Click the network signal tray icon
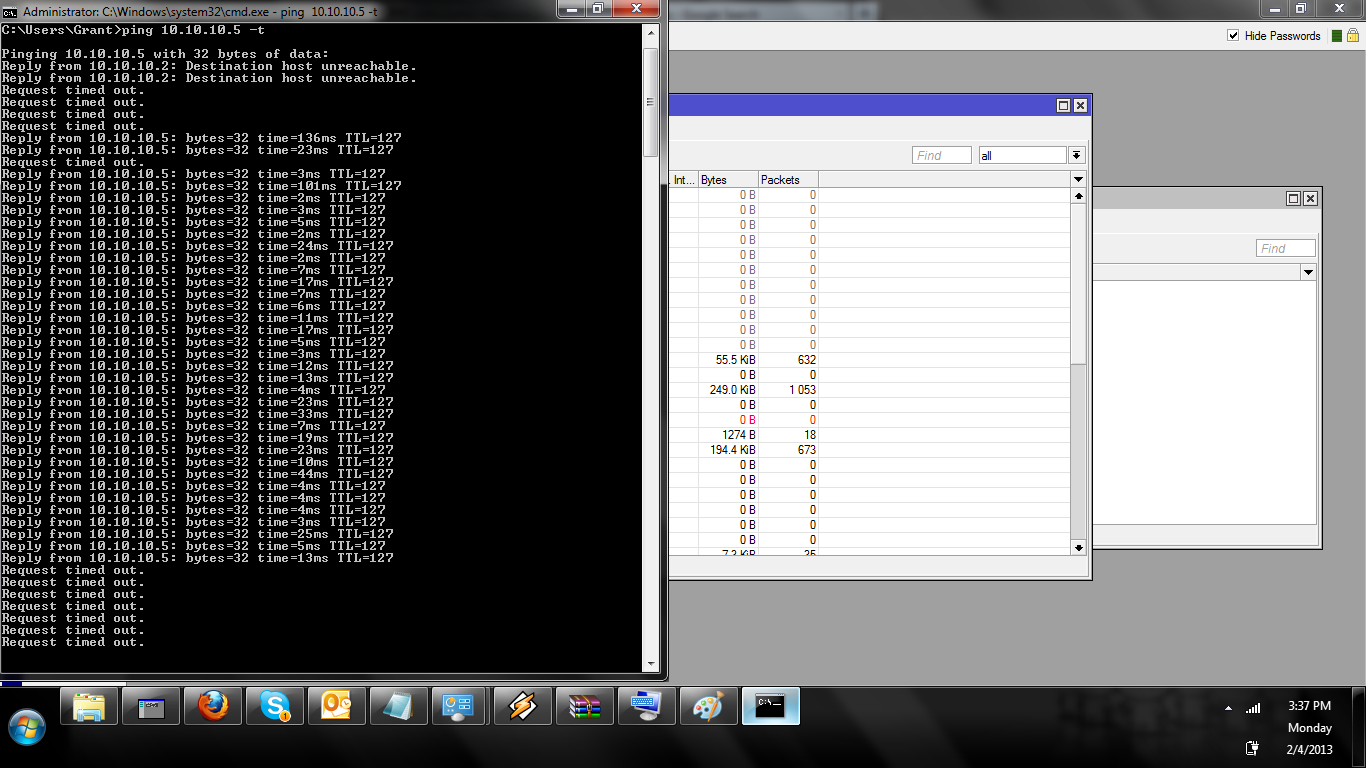Viewport: 1366px width, 768px height. coord(1253,708)
